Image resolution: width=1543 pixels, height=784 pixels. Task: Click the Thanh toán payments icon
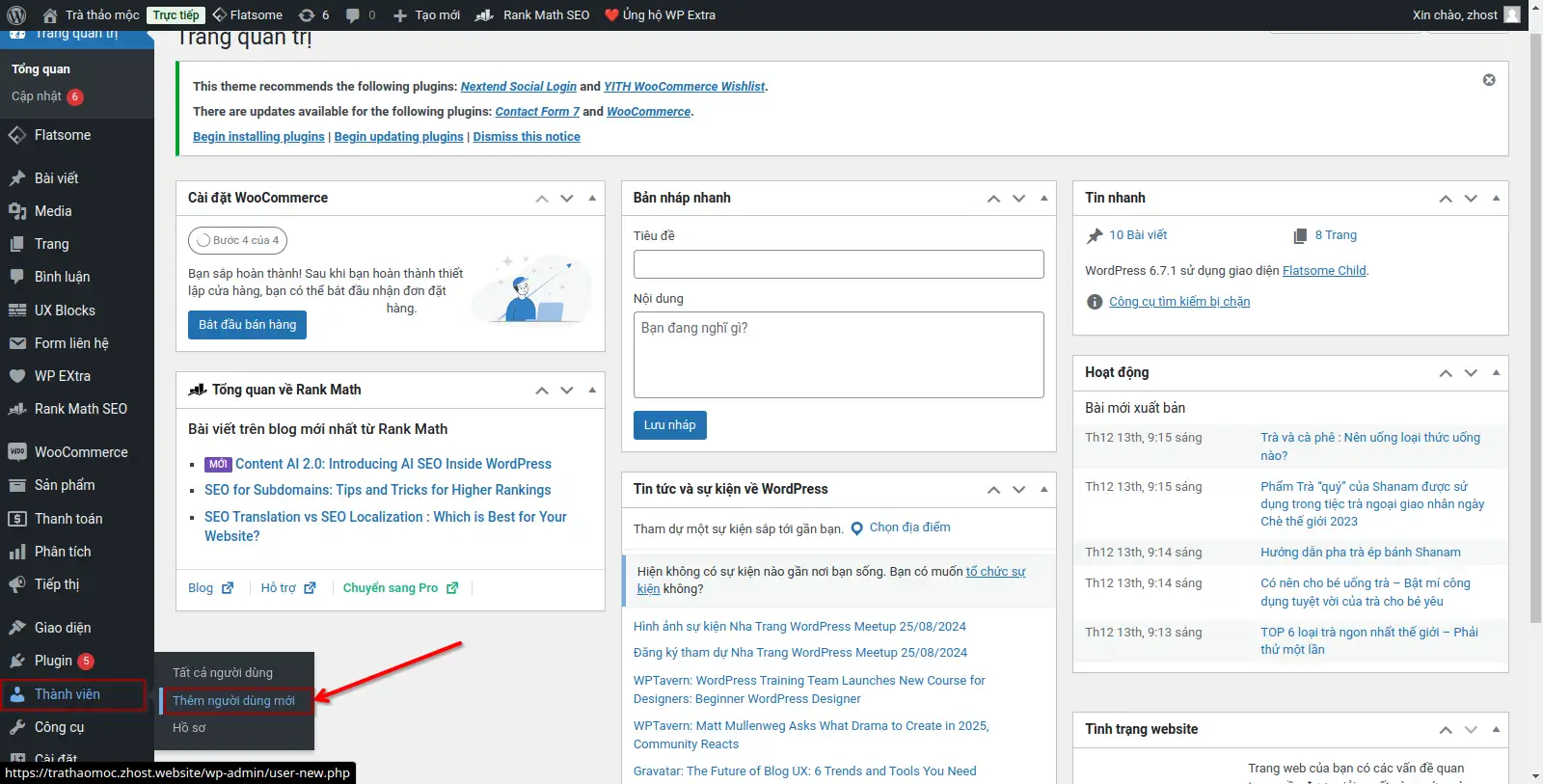pyautogui.click(x=17, y=519)
